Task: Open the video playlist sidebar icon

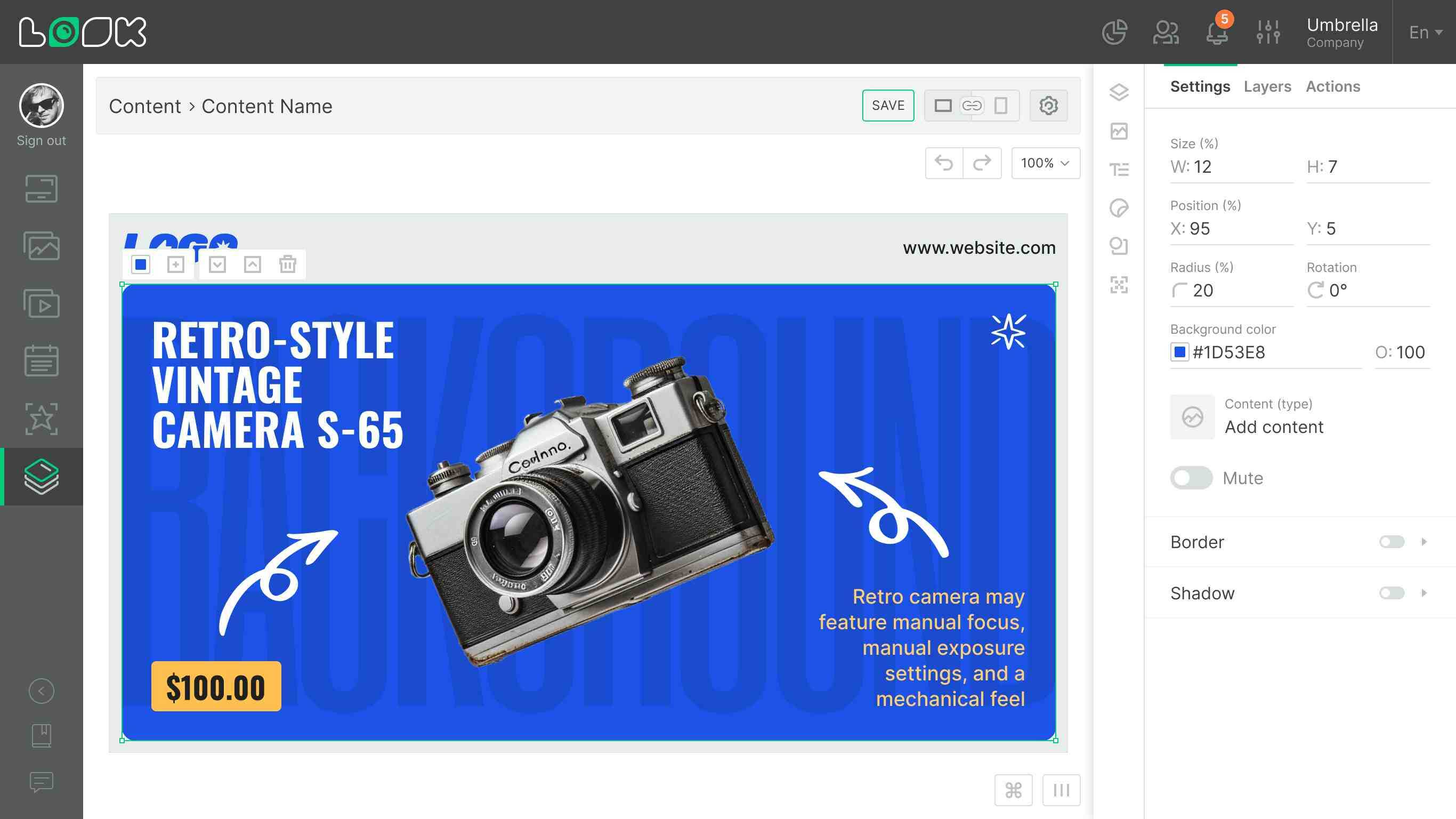Action: coord(41,304)
